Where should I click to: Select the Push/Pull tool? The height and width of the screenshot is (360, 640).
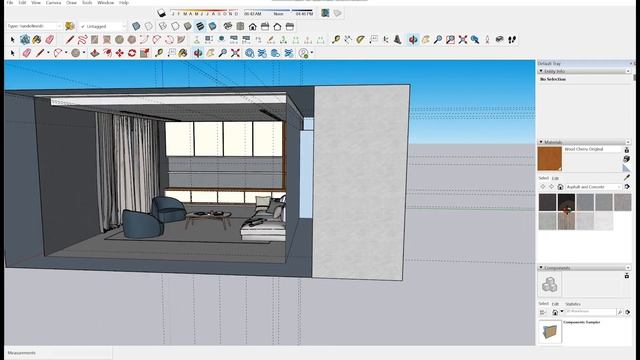click(95, 53)
